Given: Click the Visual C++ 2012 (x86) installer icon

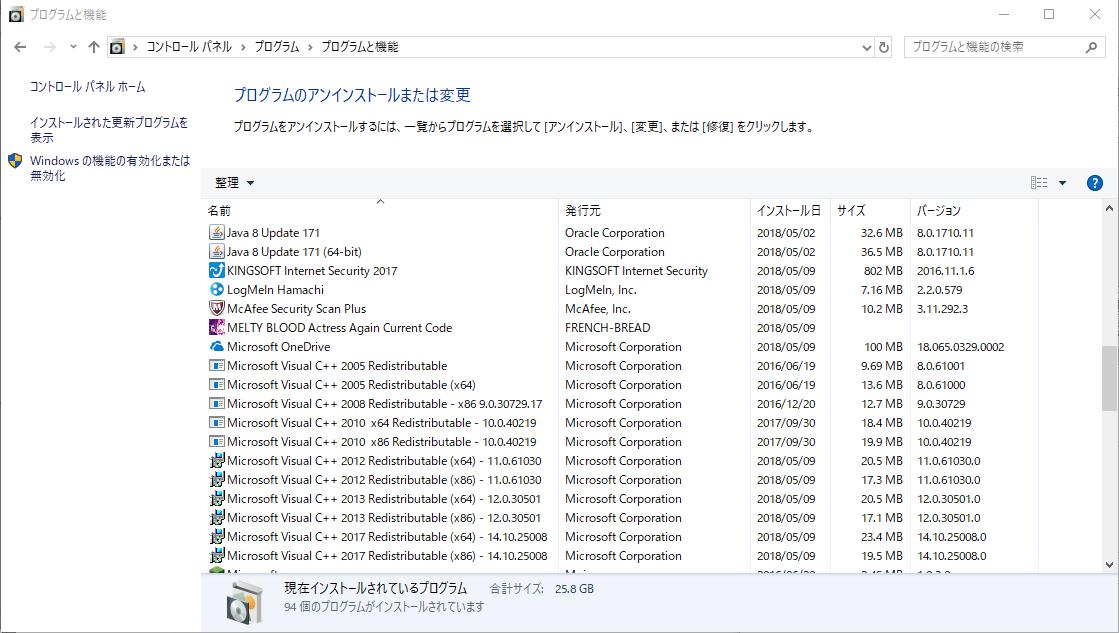Looking at the screenshot, I should [x=216, y=480].
